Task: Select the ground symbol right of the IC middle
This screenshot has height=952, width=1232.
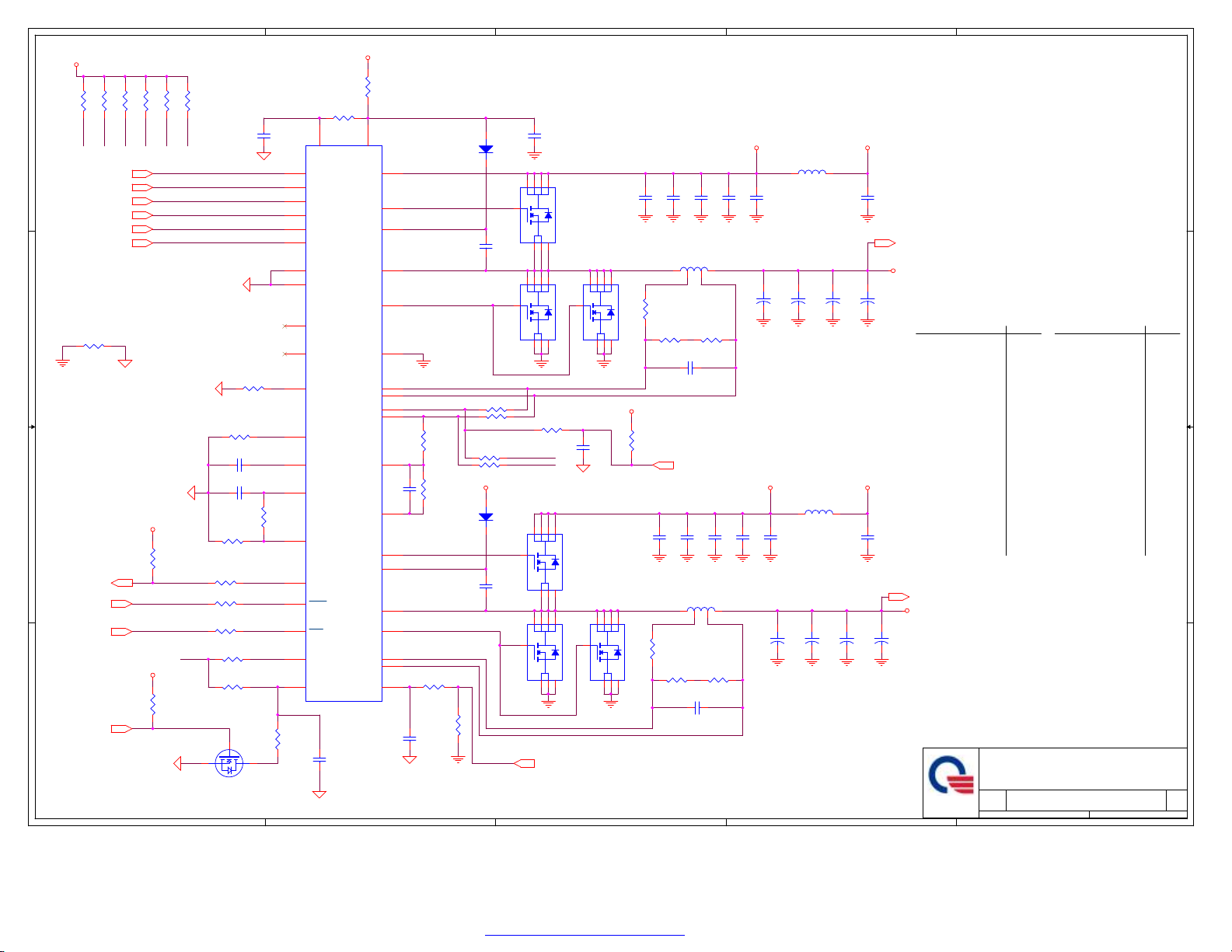Action: [x=424, y=363]
